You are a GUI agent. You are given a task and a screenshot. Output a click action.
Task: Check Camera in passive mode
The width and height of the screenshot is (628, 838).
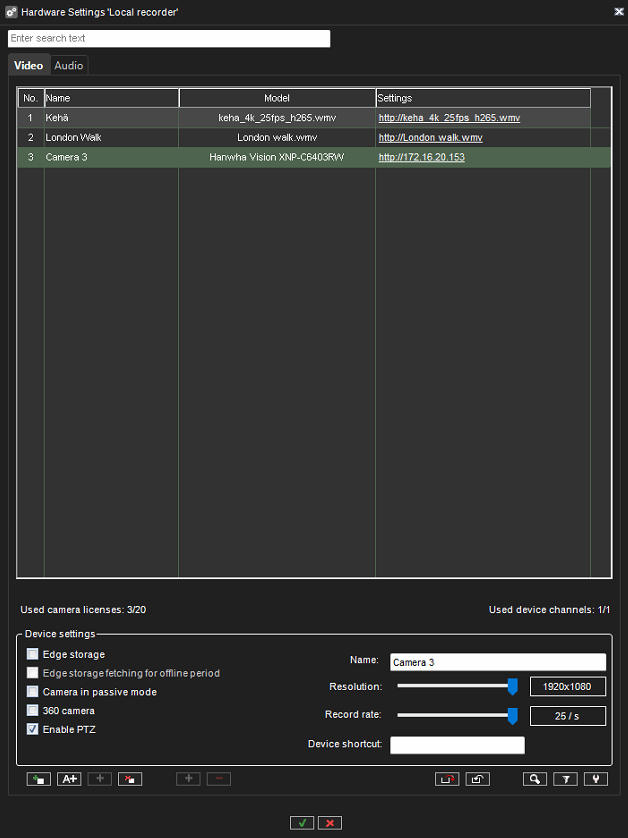click(33, 692)
